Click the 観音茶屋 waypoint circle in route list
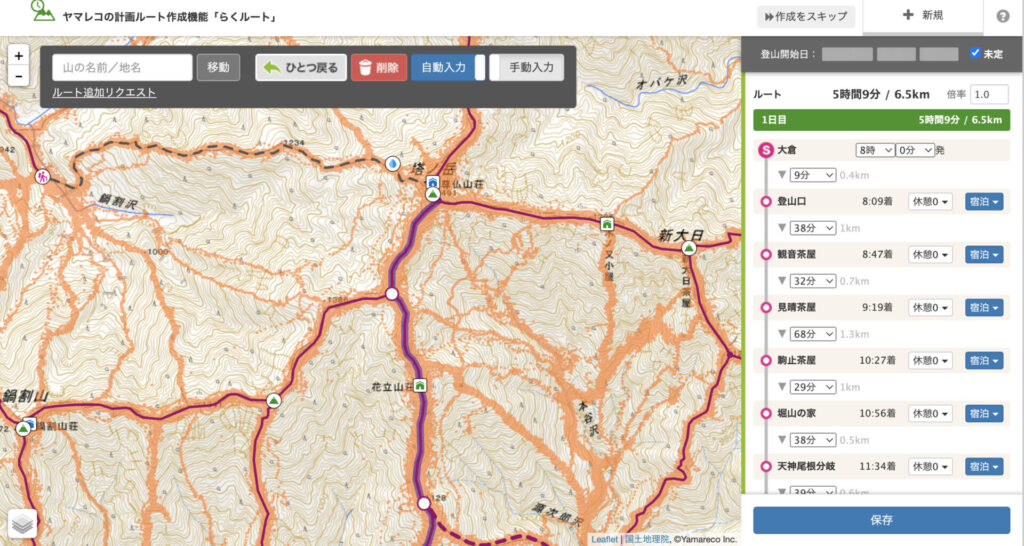 [766, 255]
